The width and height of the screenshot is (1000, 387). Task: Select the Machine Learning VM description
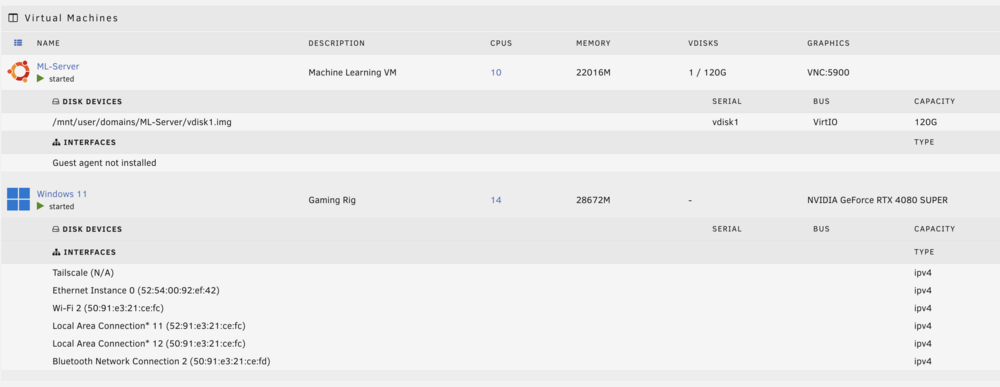[352, 73]
